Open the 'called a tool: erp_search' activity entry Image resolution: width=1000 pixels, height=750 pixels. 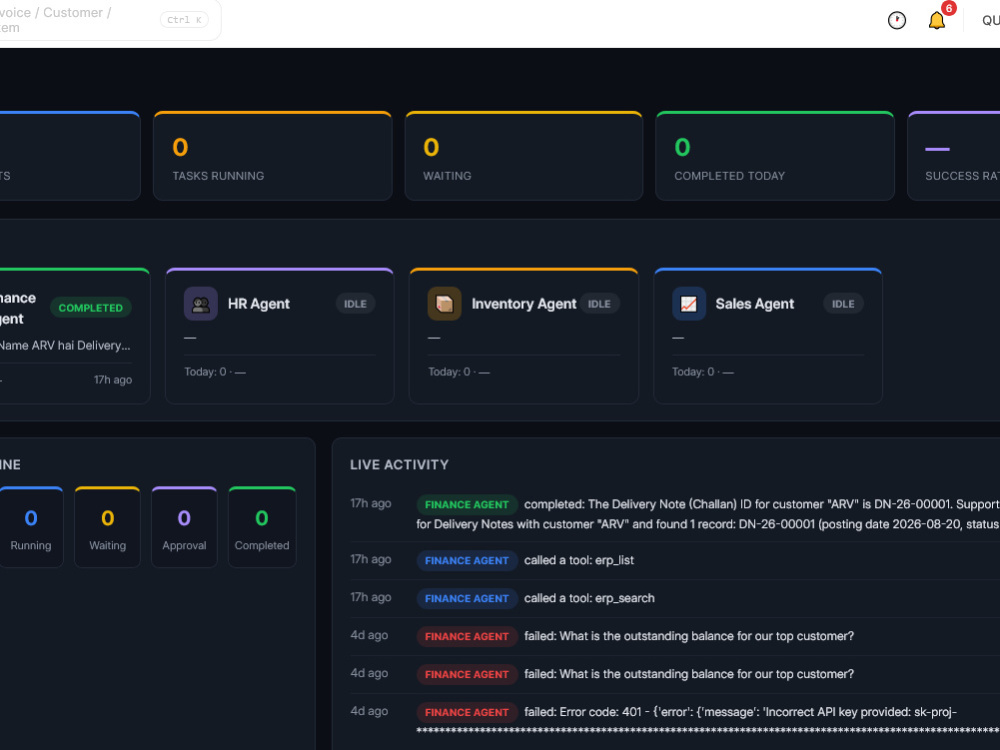click(x=675, y=598)
